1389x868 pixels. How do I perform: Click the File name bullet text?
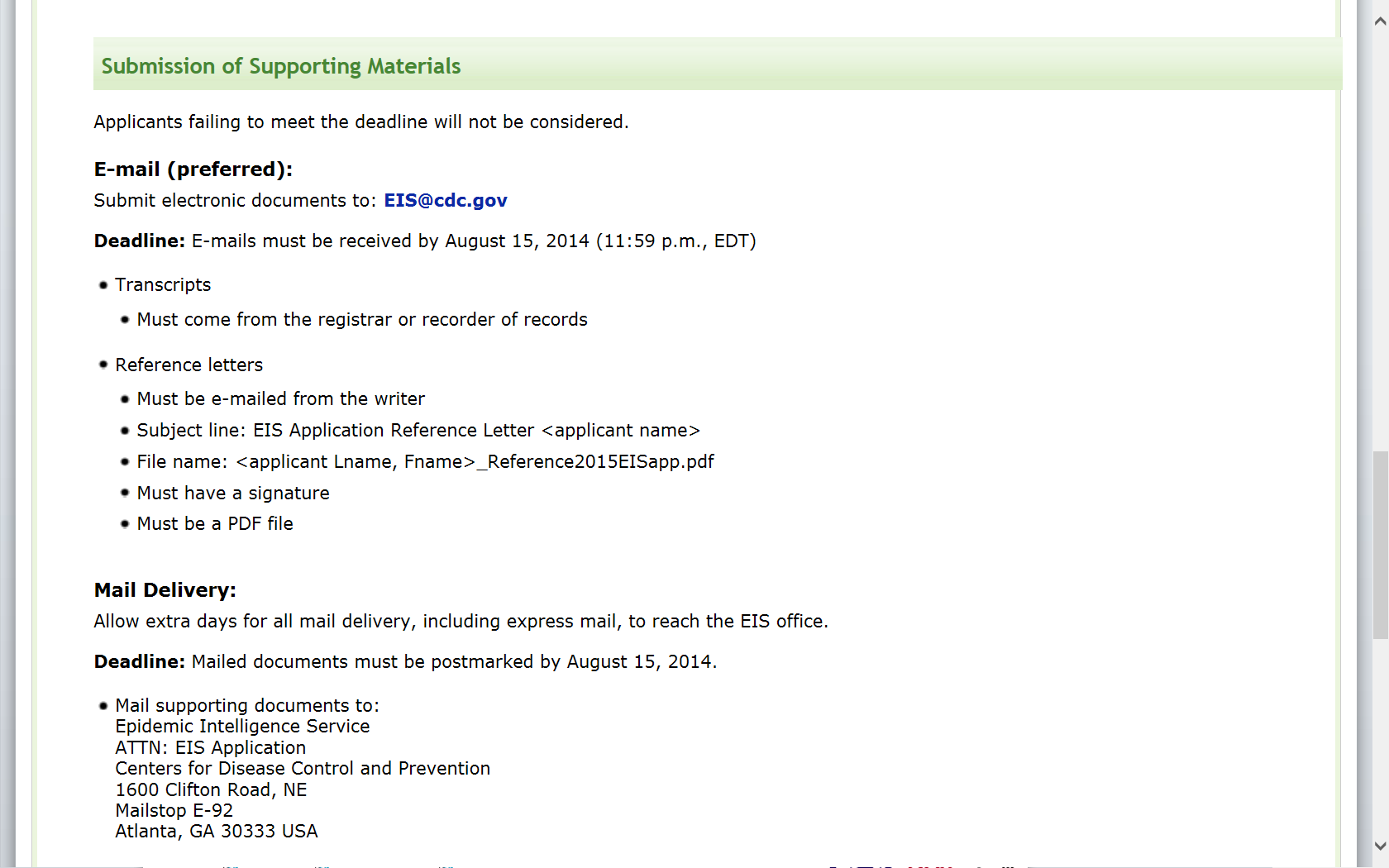(425, 462)
